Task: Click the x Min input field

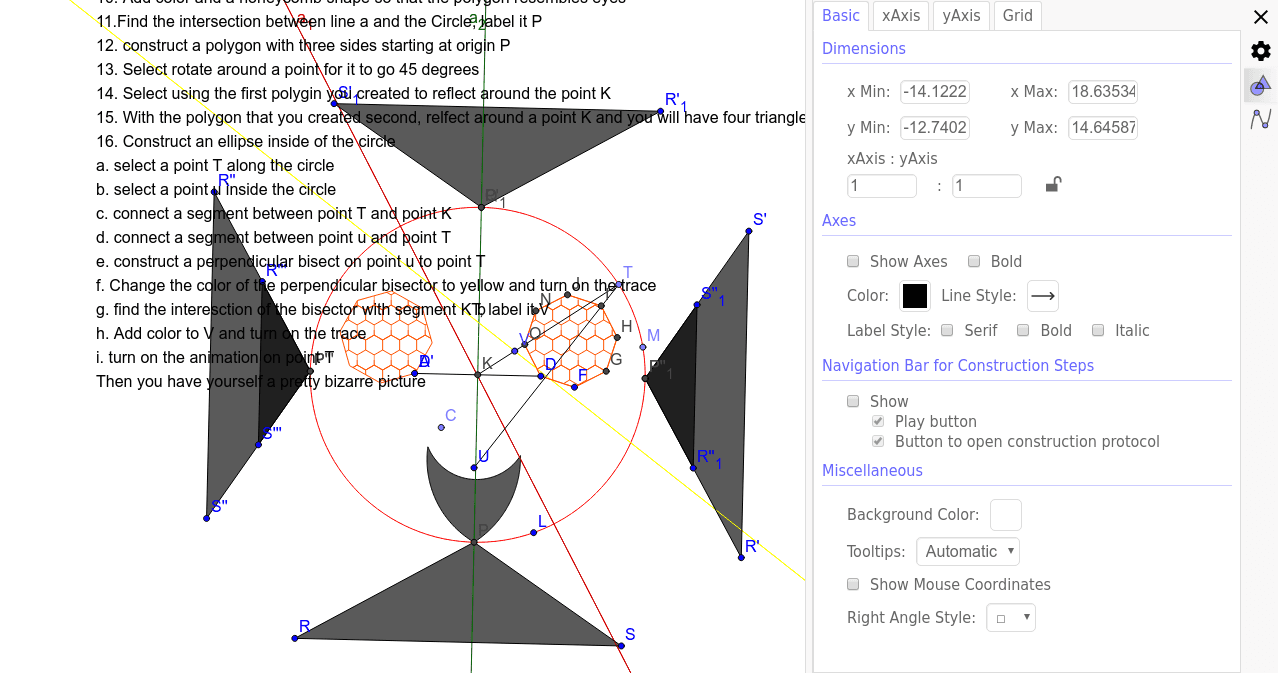Action: (934, 92)
